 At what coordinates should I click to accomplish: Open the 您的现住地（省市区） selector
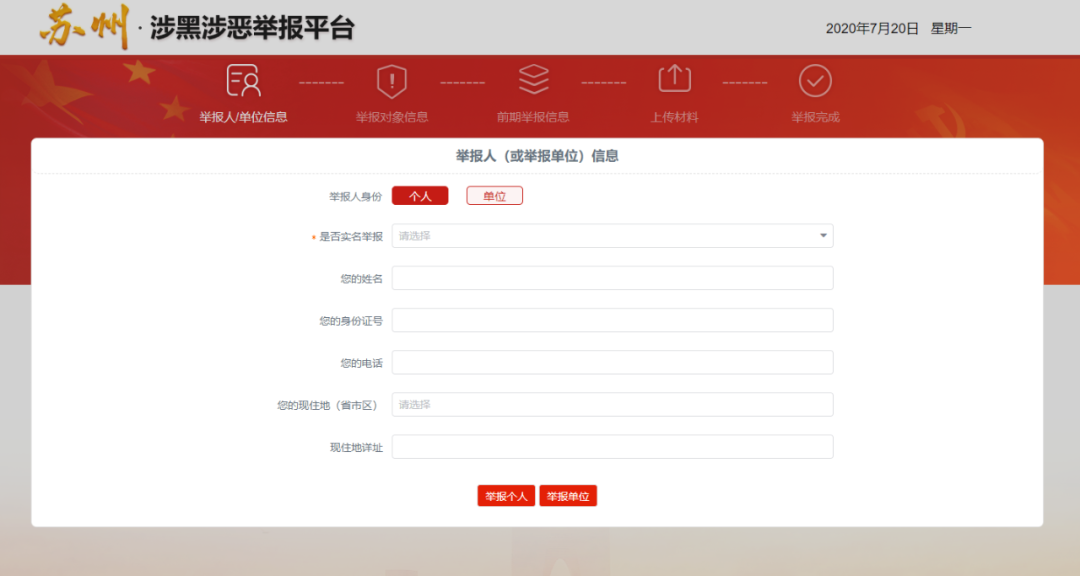click(612, 404)
